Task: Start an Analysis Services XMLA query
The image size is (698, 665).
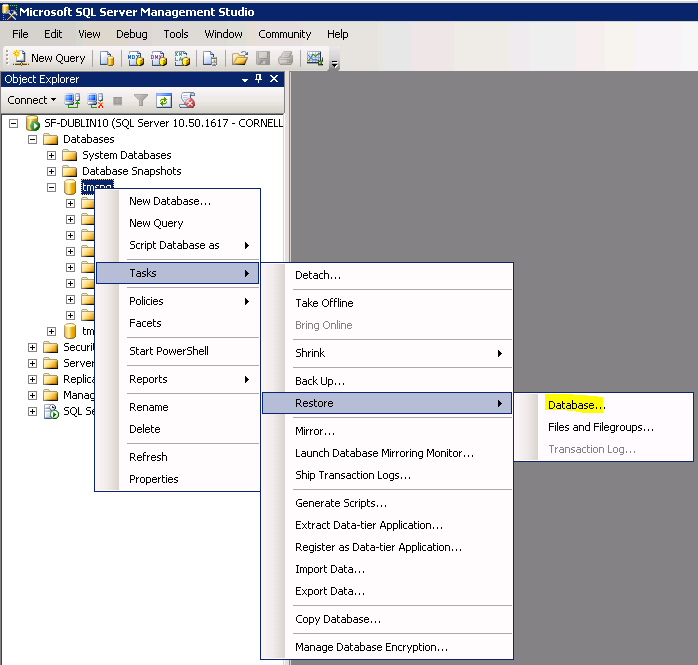Action: [x=182, y=58]
